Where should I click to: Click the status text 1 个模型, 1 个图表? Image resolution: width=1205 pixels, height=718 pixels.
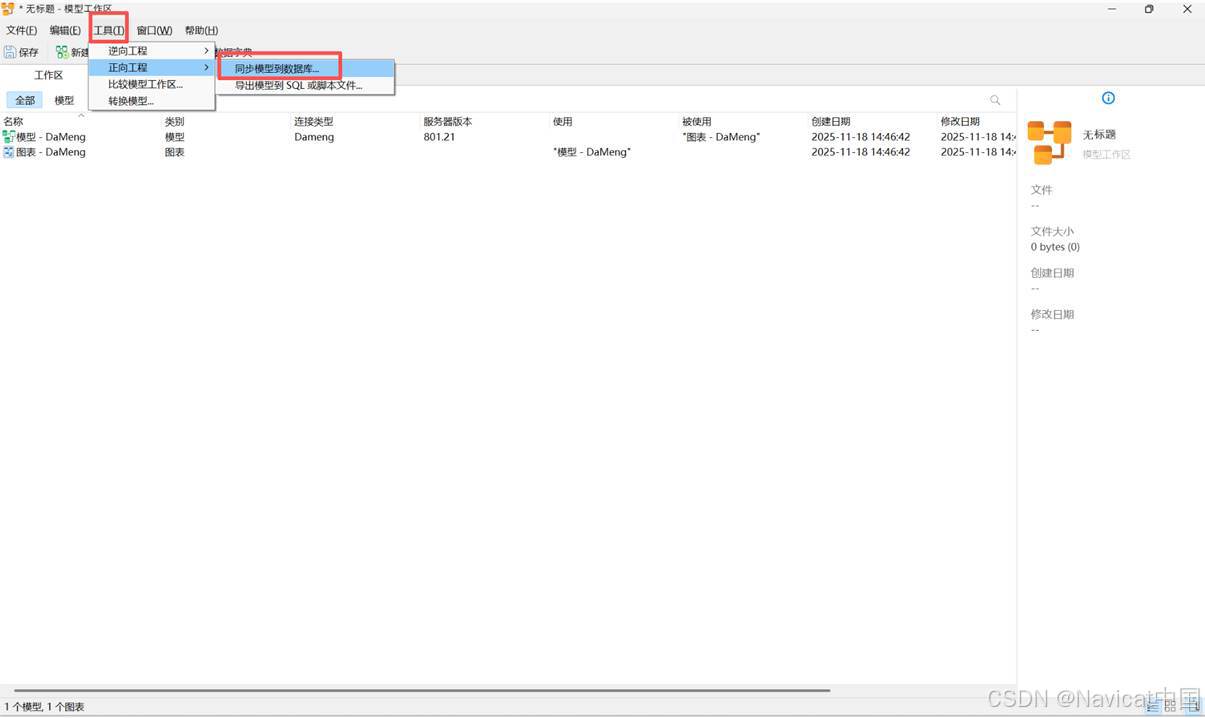click(x=44, y=707)
